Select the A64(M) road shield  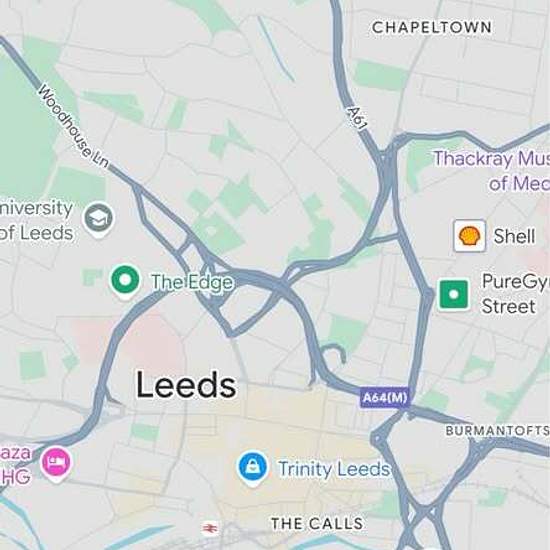pos(385,398)
